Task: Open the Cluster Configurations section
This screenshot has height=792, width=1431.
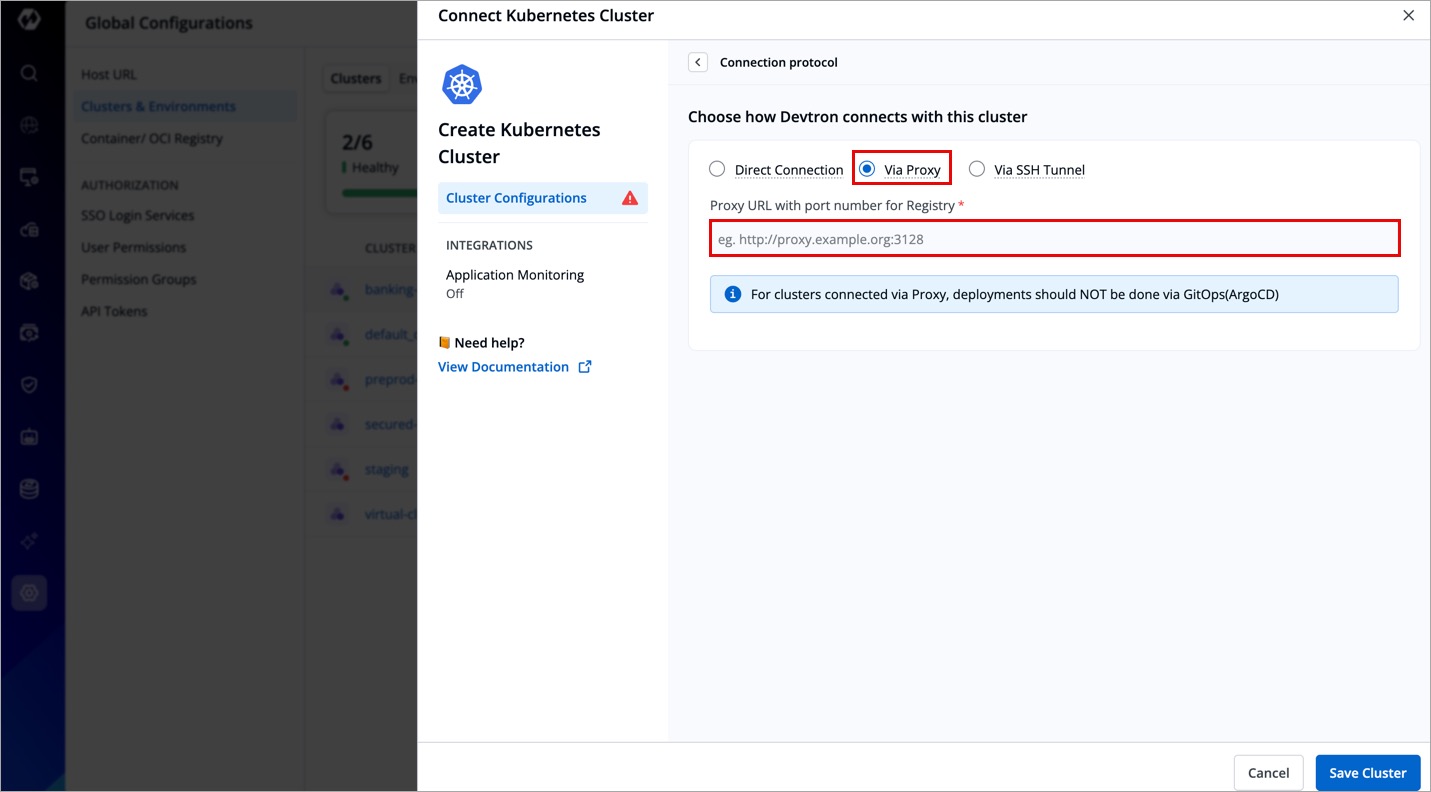Action: pyautogui.click(x=517, y=198)
